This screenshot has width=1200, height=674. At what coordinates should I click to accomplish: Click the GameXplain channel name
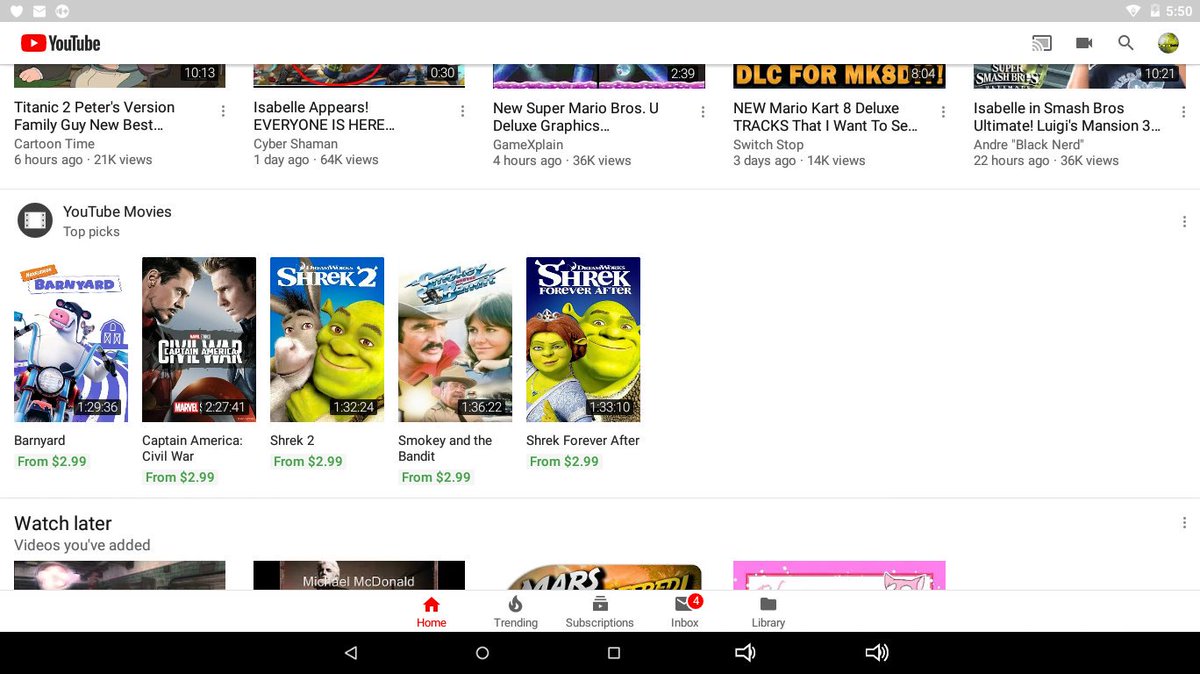(x=528, y=144)
